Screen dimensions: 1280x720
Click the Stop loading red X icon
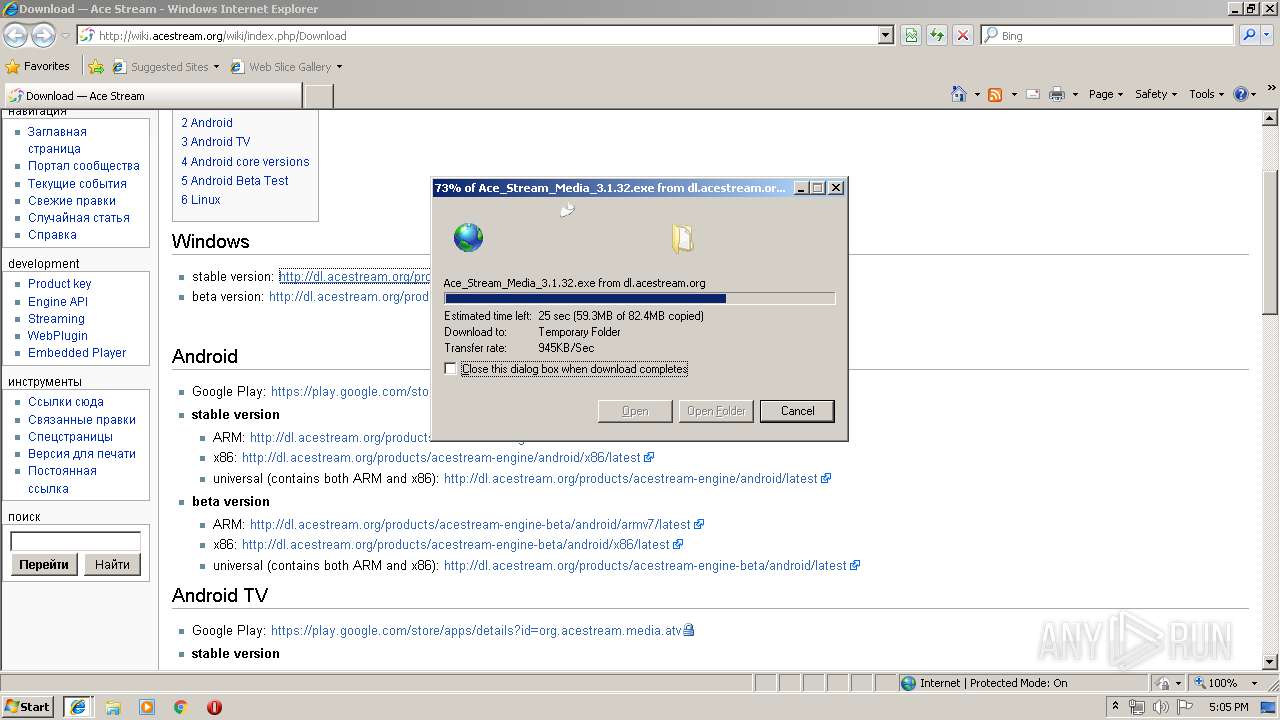962,35
